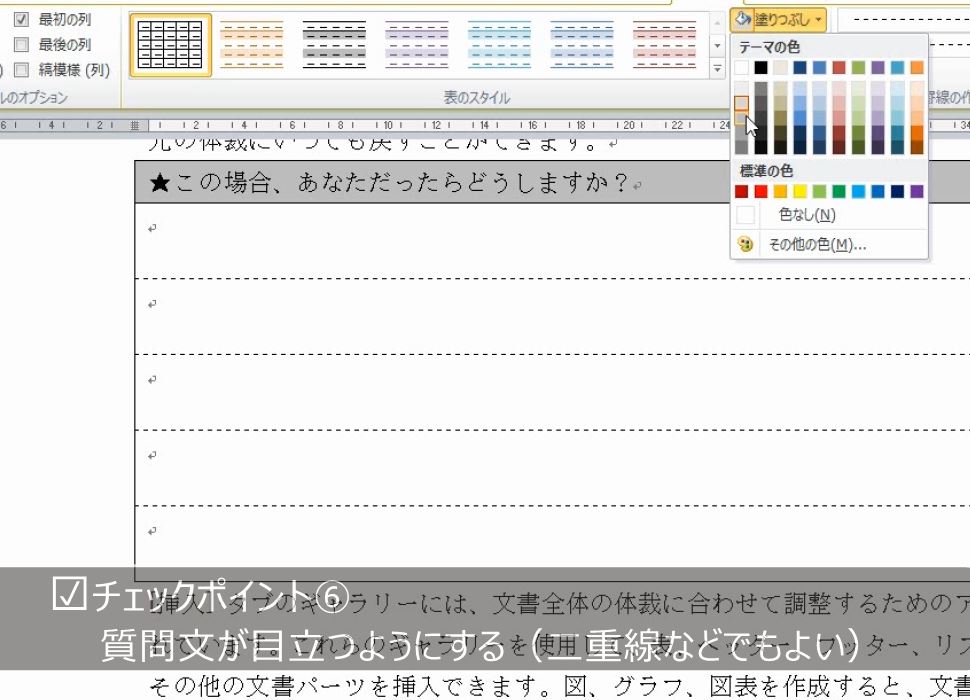Select the plain black grid table style
This screenshot has height=700, width=970.
(170, 45)
